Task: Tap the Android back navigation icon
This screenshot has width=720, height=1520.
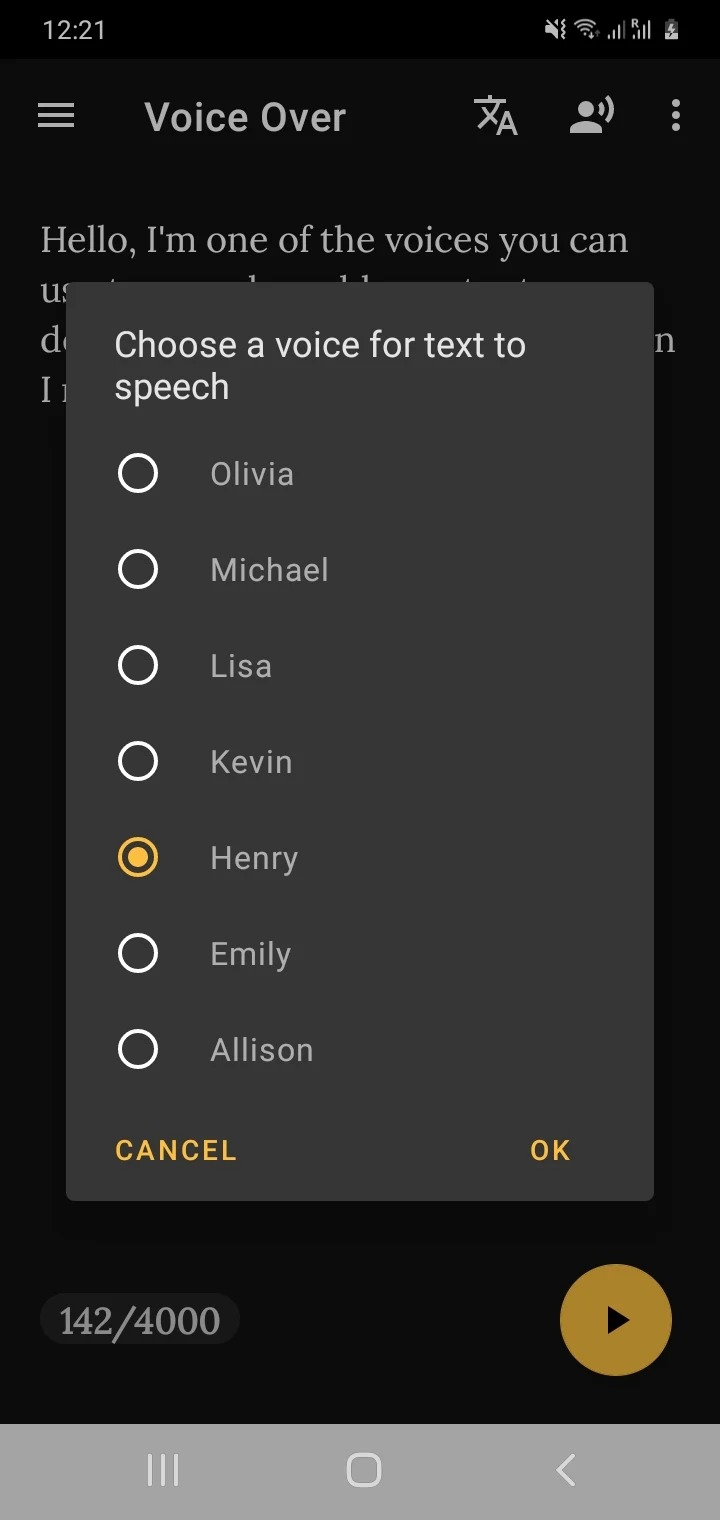Action: click(x=565, y=1470)
